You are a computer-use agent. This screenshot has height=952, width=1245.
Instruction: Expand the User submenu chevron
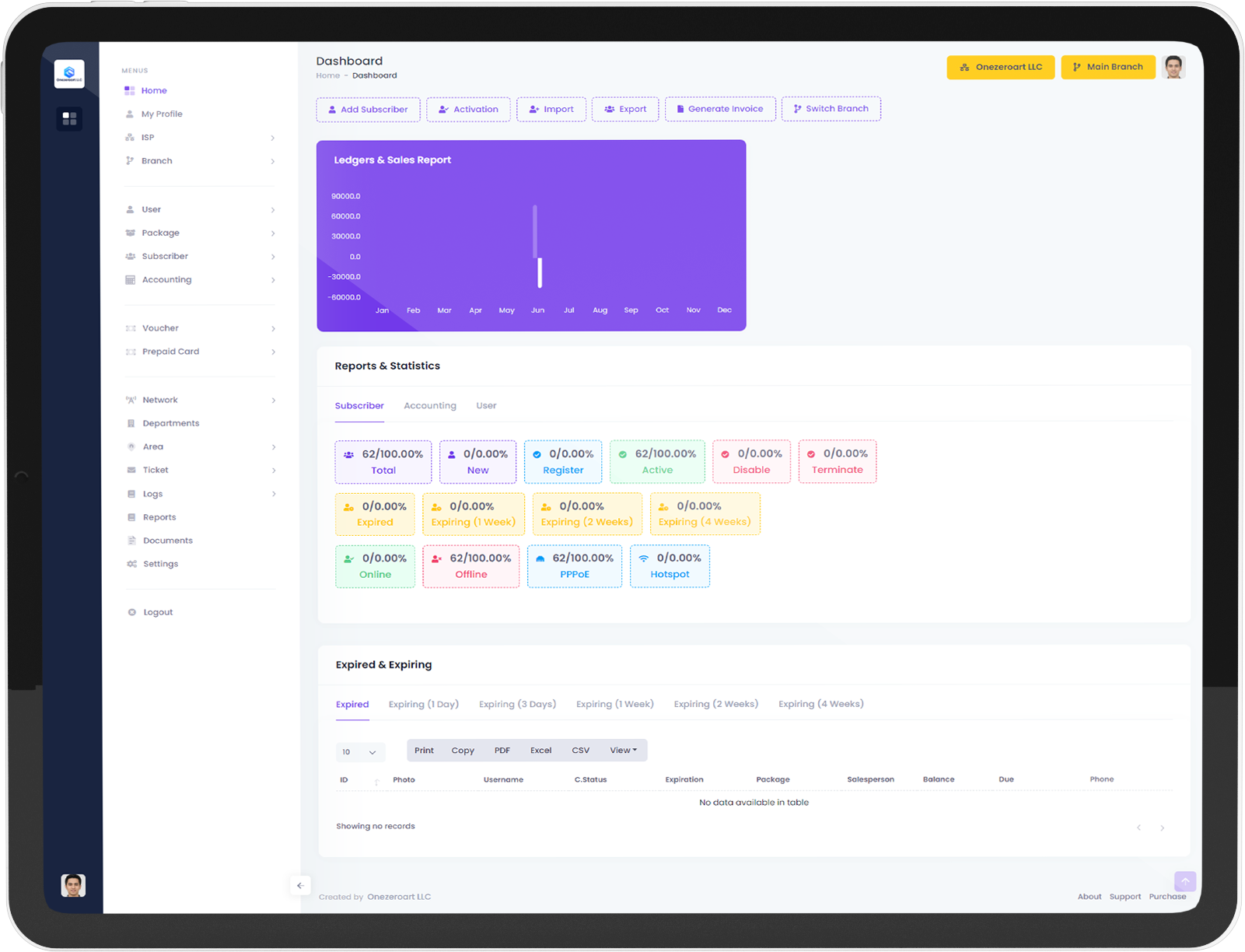pyautogui.click(x=273, y=210)
